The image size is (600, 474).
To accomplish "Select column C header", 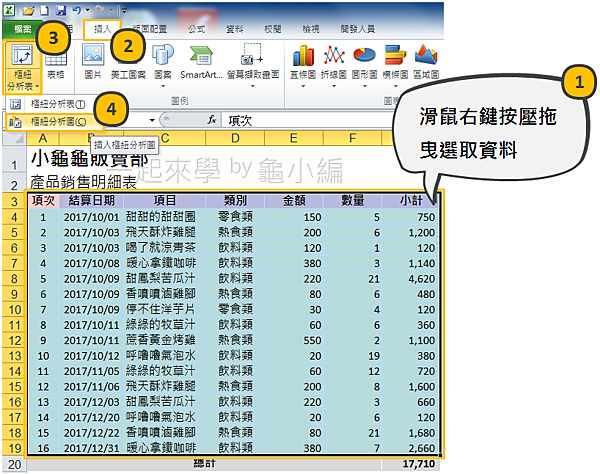I will pos(165,138).
